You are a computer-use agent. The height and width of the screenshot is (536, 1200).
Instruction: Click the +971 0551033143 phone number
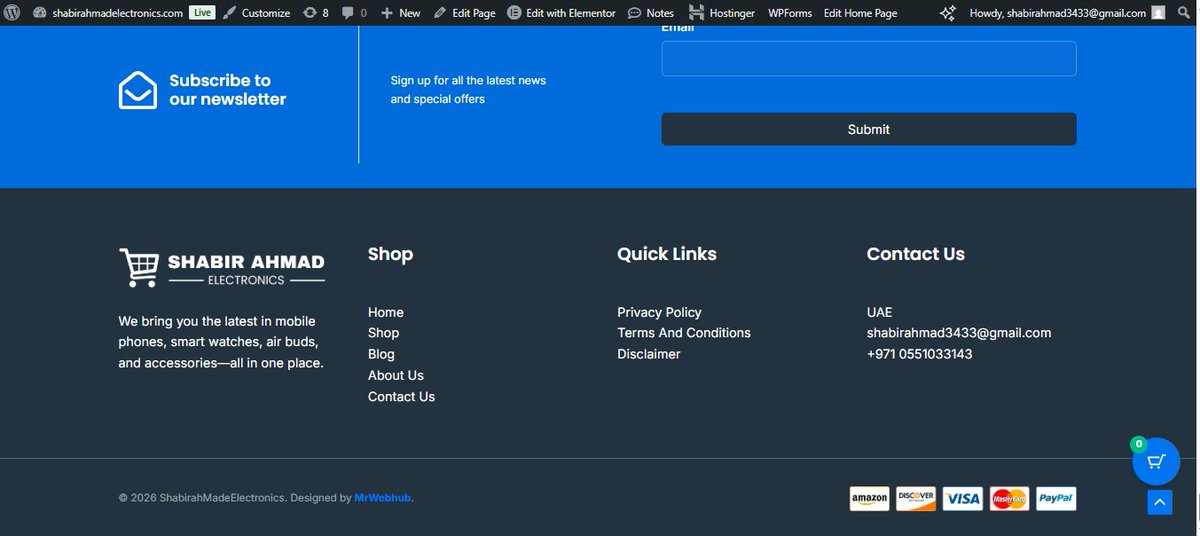point(919,354)
